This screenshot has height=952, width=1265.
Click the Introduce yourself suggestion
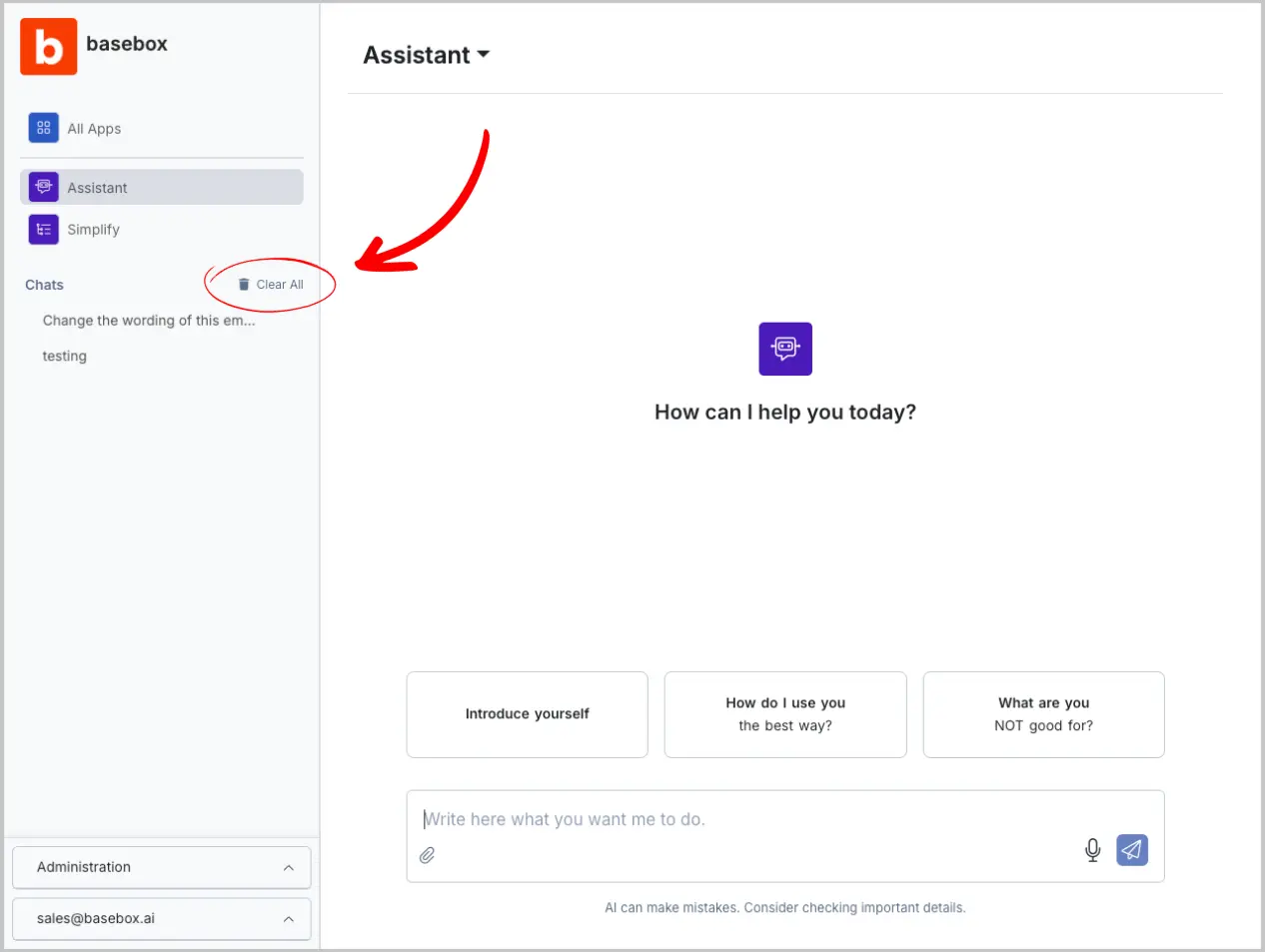pyautogui.click(x=527, y=714)
